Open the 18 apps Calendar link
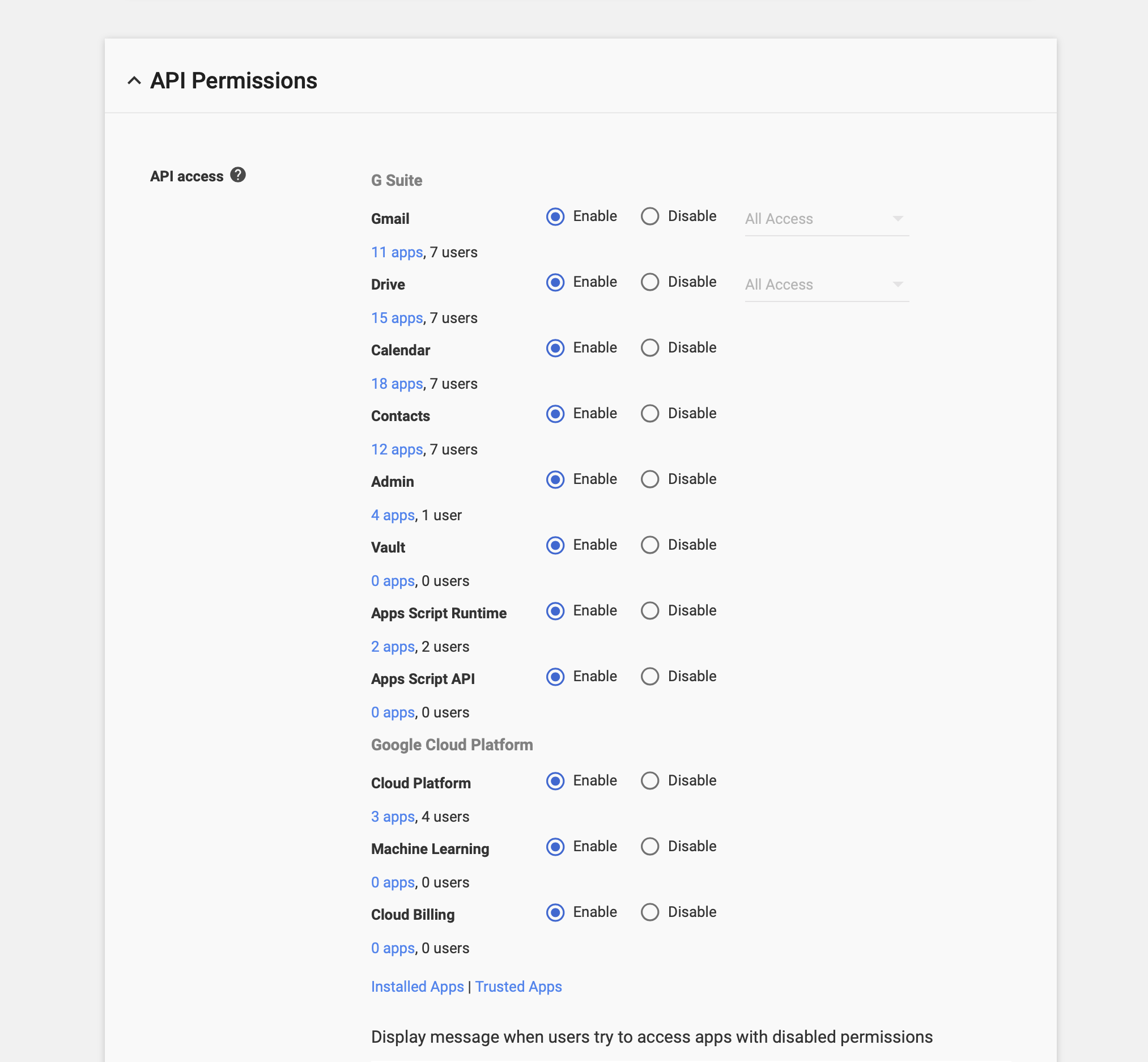This screenshot has height=1062, width=1148. pyautogui.click(x=397, y=384)
